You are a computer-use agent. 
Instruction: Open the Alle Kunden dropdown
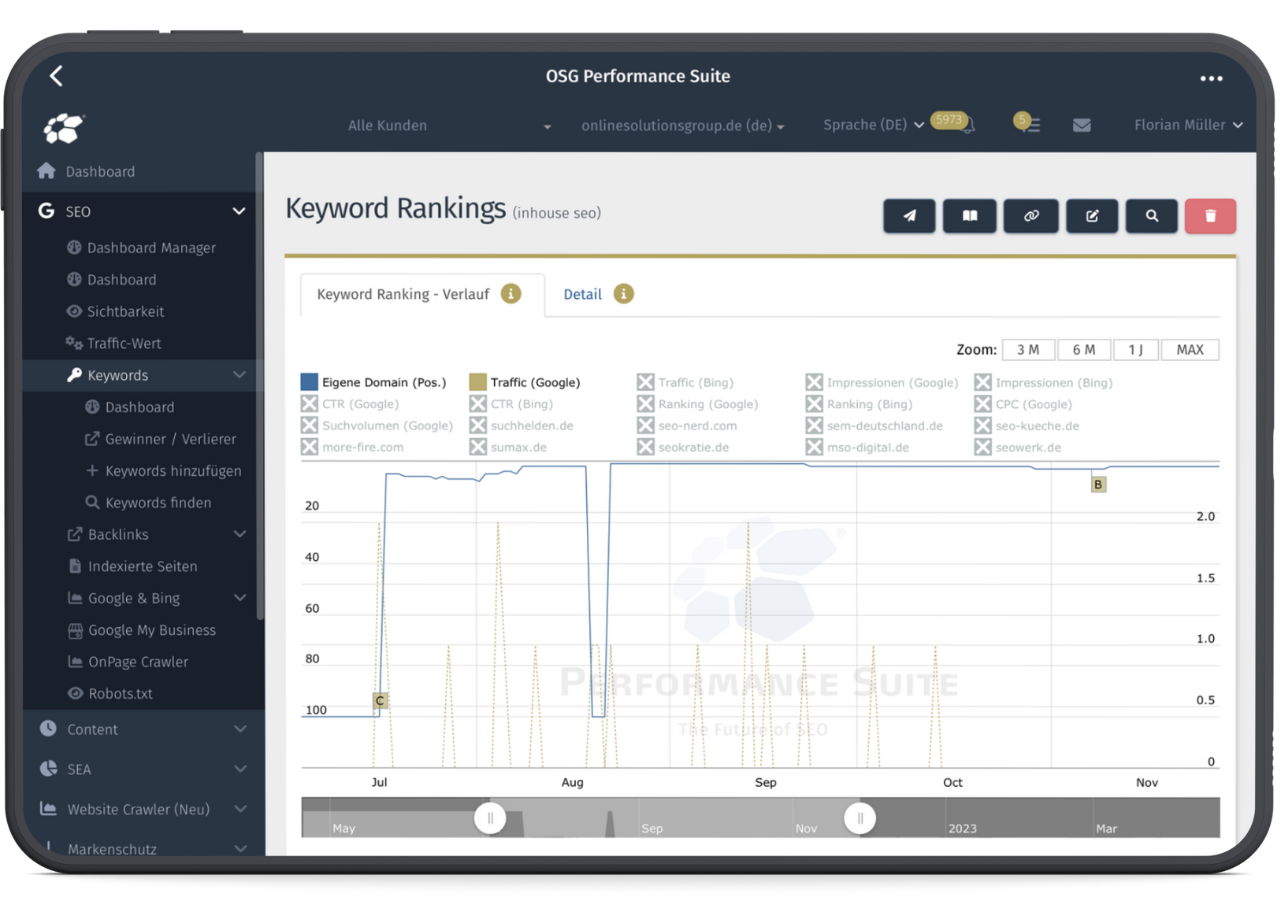(449, 126)
